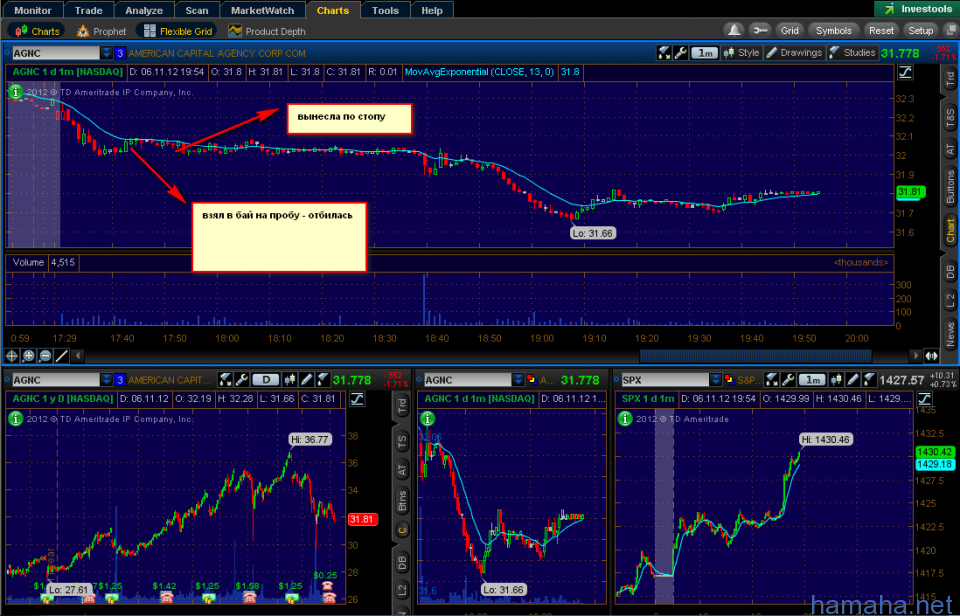
Task: Click the zoom in magnifier icon
Action: tap(28, 356)
